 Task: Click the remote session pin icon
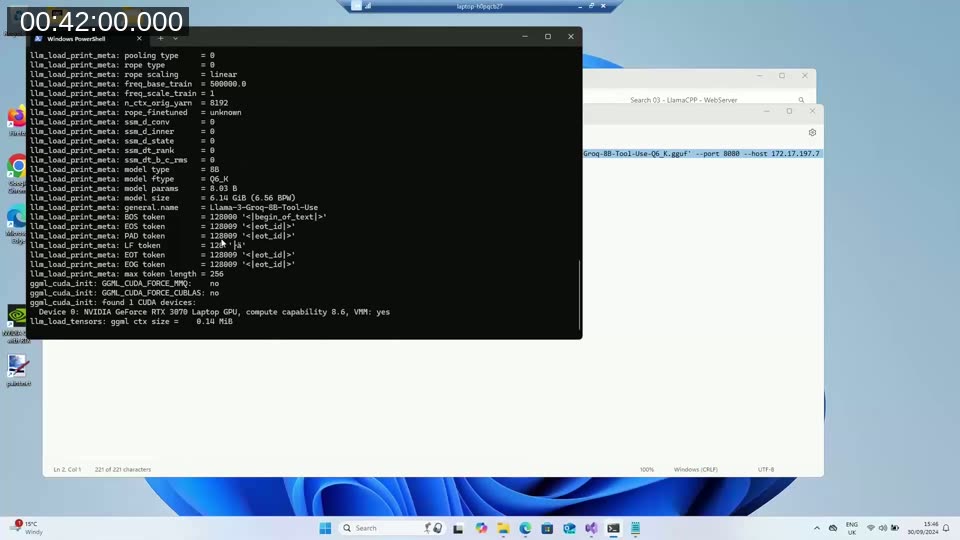pyautogui.click(x=356, y=6)
